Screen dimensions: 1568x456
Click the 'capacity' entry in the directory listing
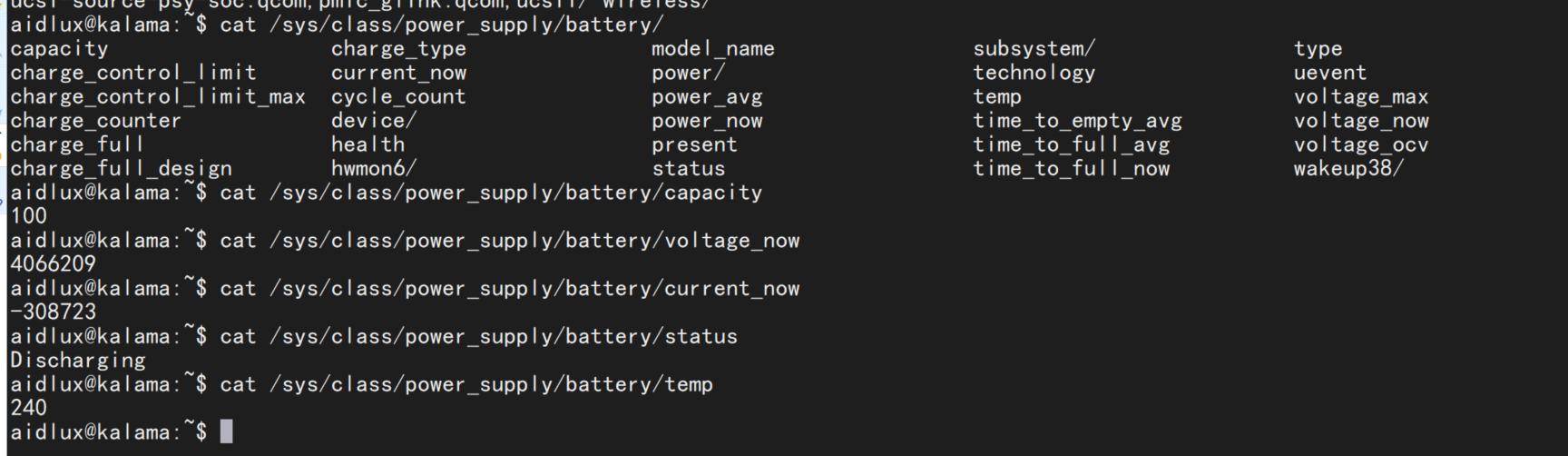[x=59, y=49]
